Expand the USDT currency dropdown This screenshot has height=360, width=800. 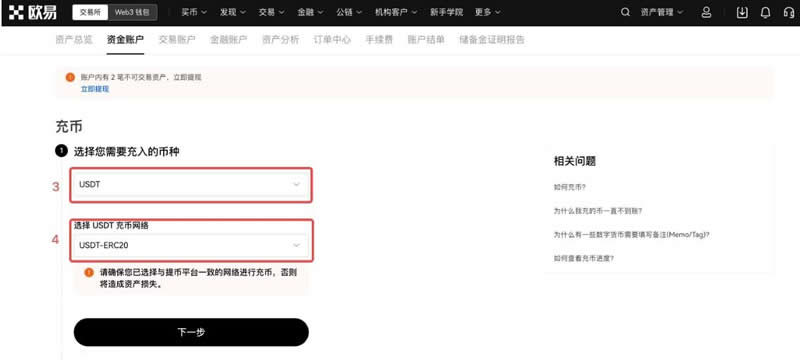(191, 185)
